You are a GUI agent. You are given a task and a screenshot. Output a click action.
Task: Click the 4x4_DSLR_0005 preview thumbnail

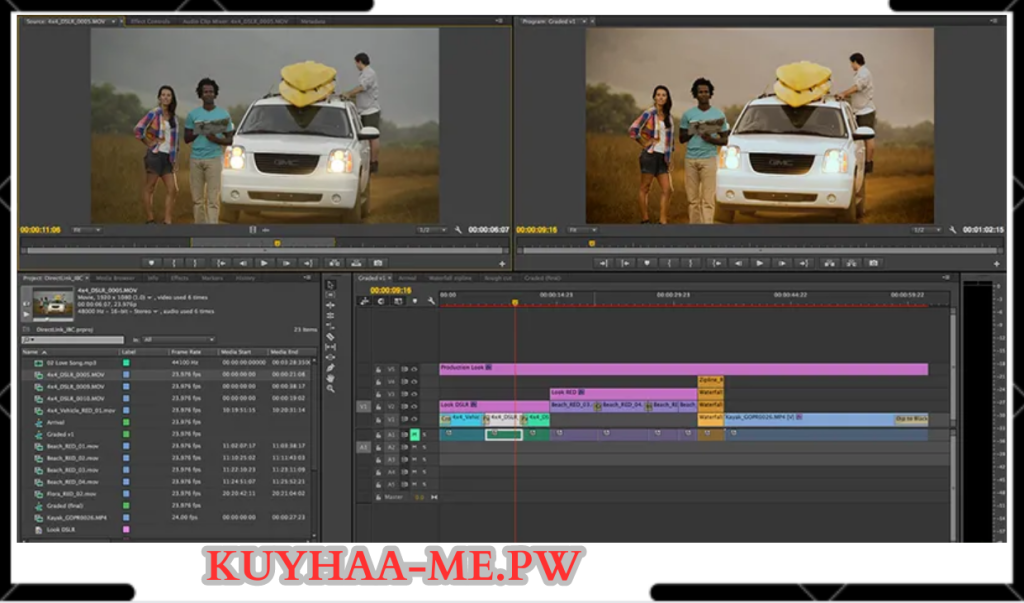coord(53,304)
